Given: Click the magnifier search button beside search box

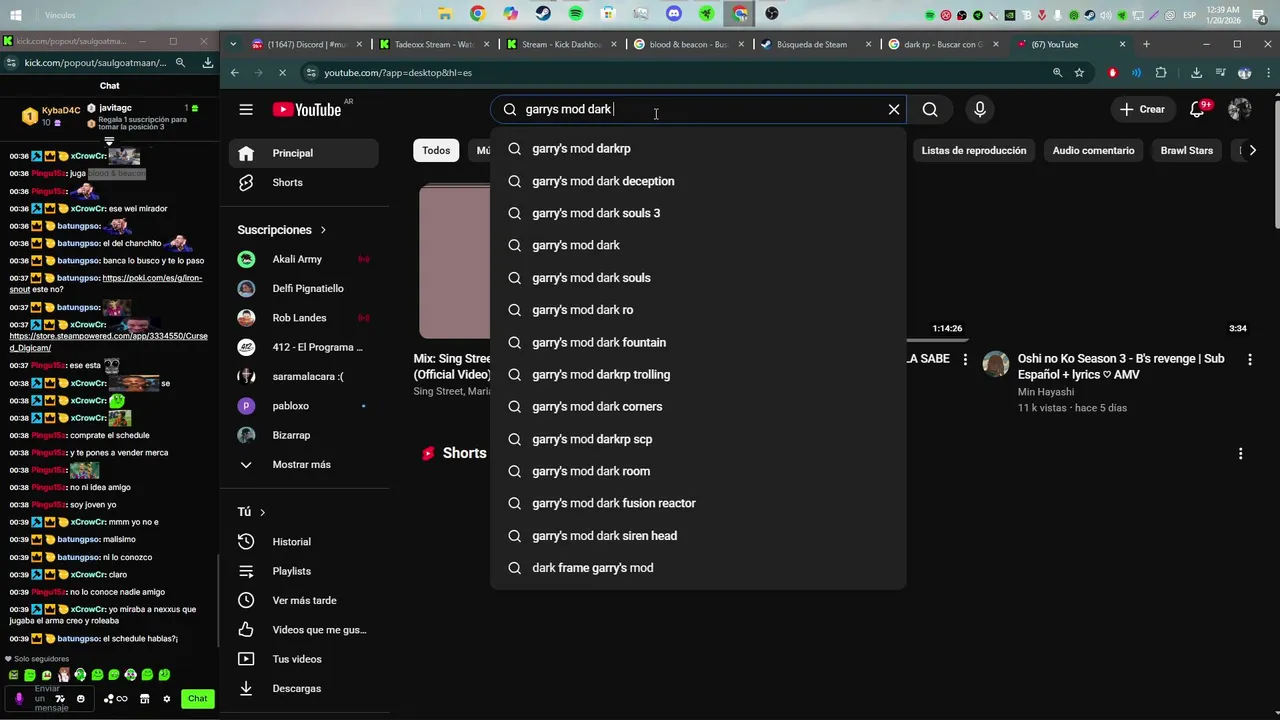Looking at the screenshot, I should [x=930, y=109].
